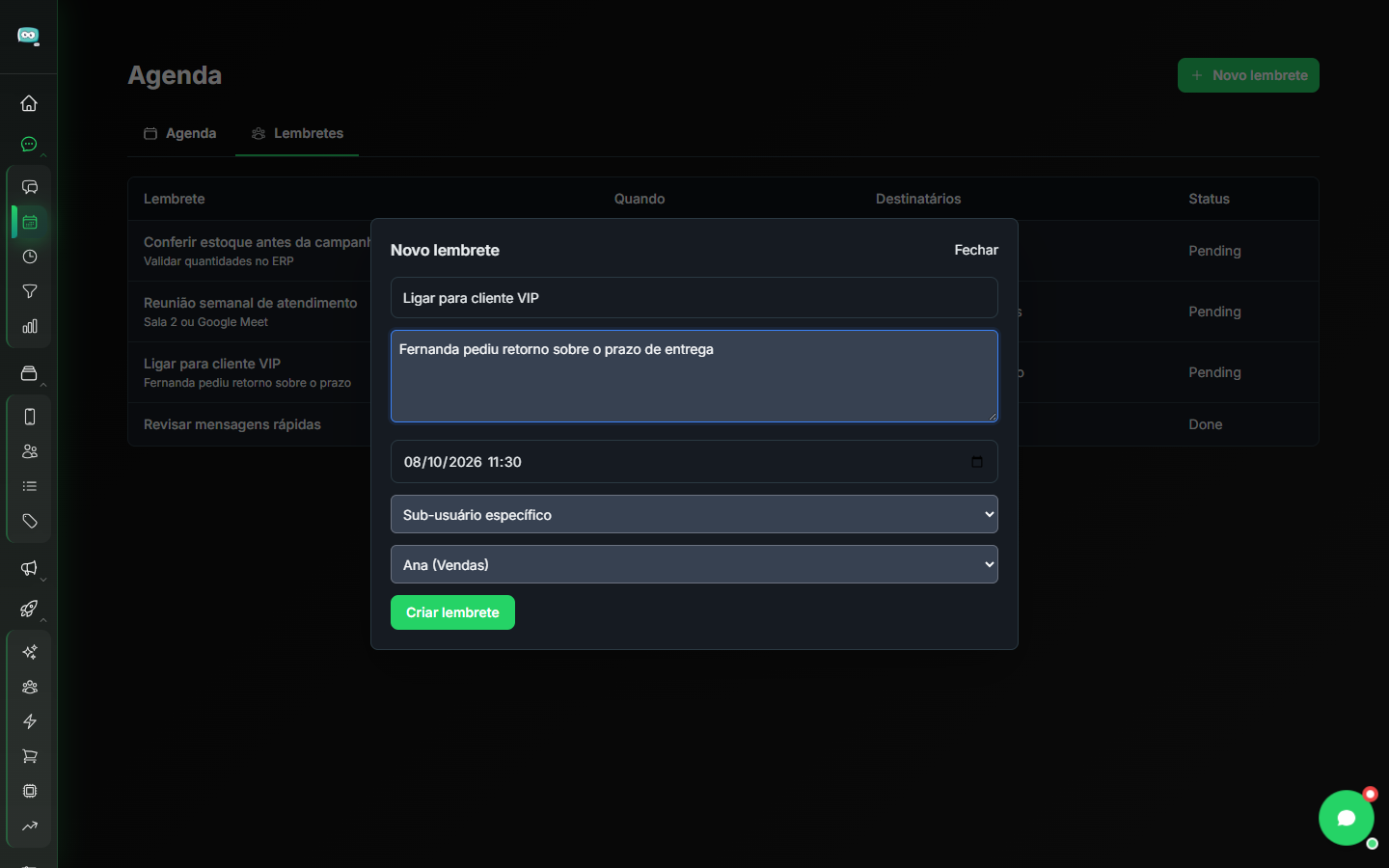
Task: Click the 'Validar quantidades no ERP' text
Action: point(219,261)
